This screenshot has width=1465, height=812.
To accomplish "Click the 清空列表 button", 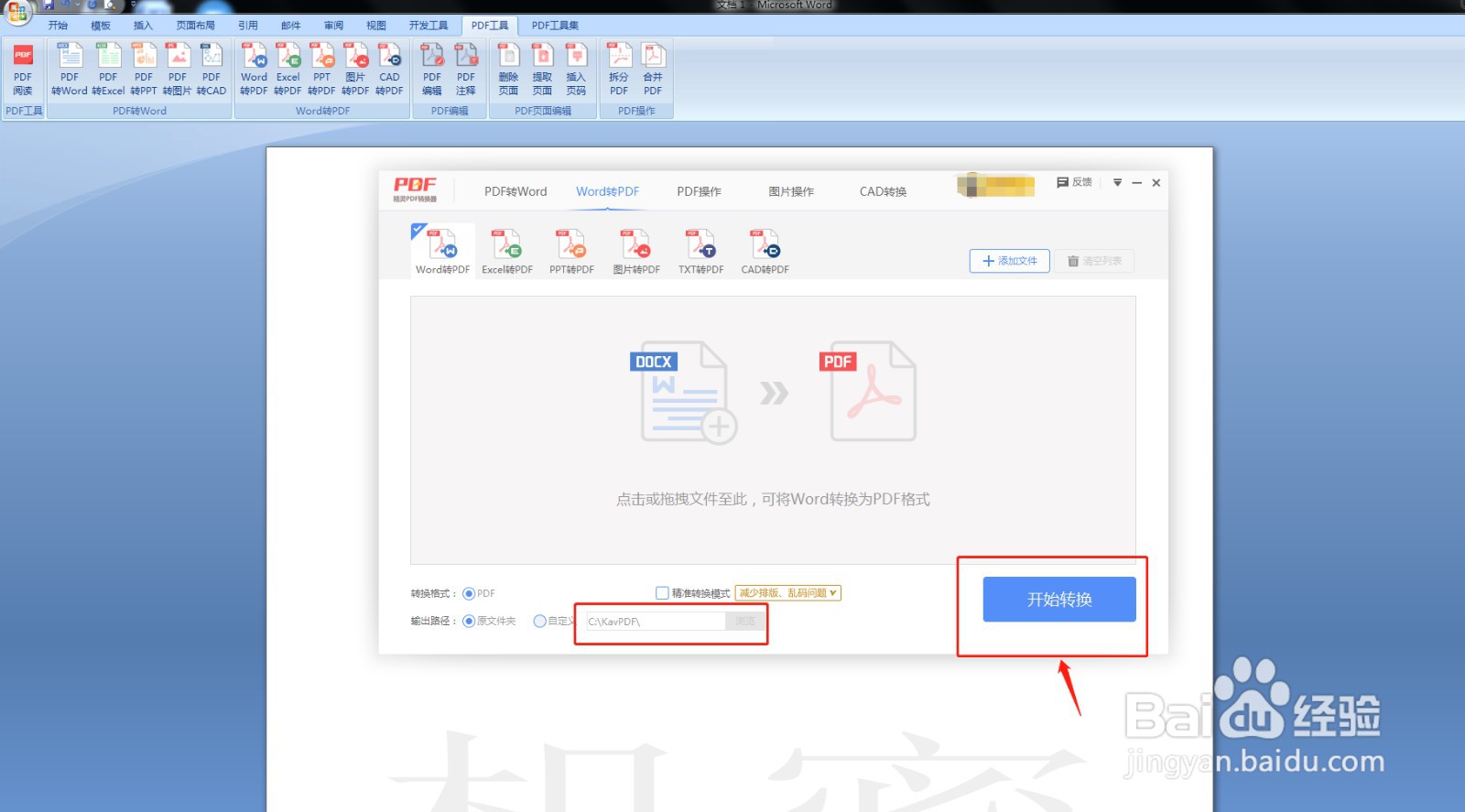I will coord(1094,261).
